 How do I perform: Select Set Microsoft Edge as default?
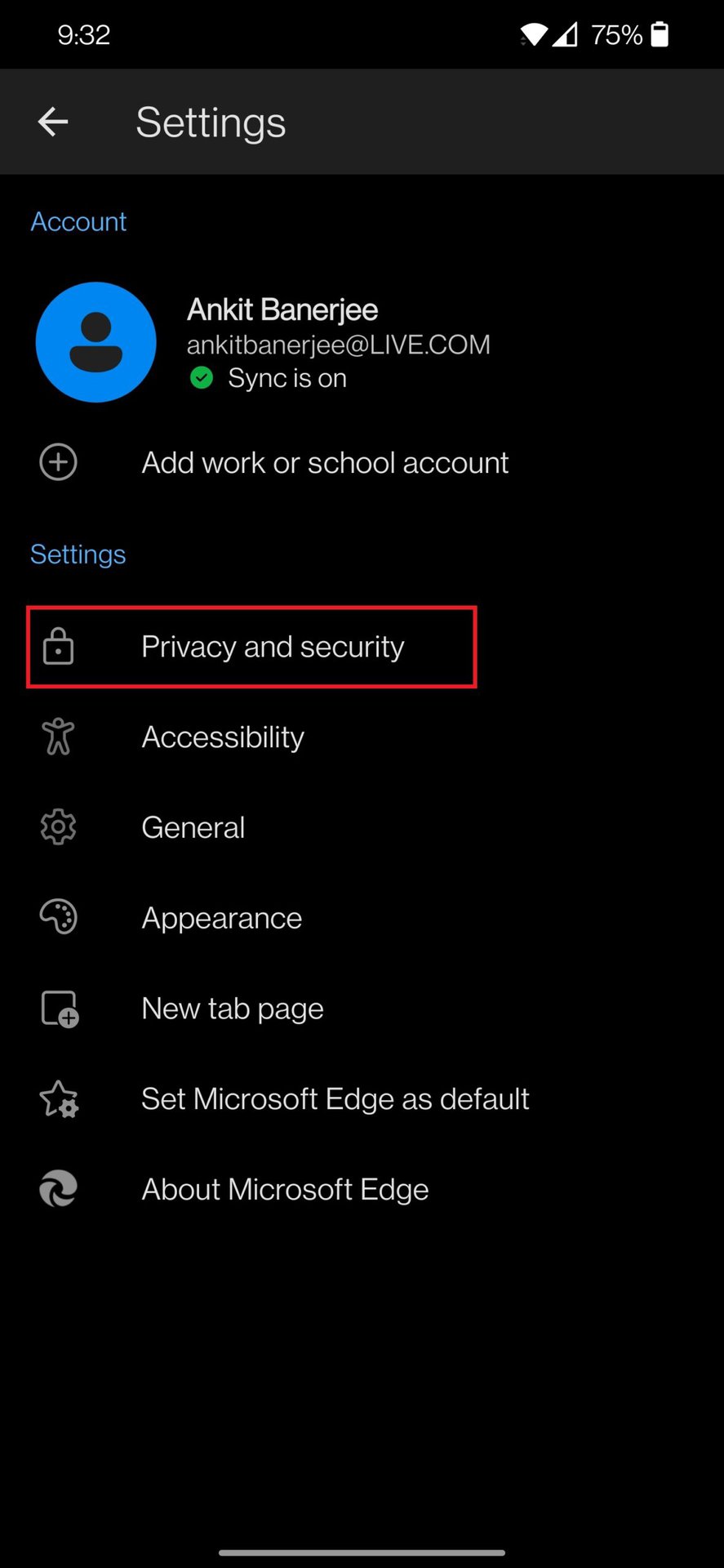335,1099
